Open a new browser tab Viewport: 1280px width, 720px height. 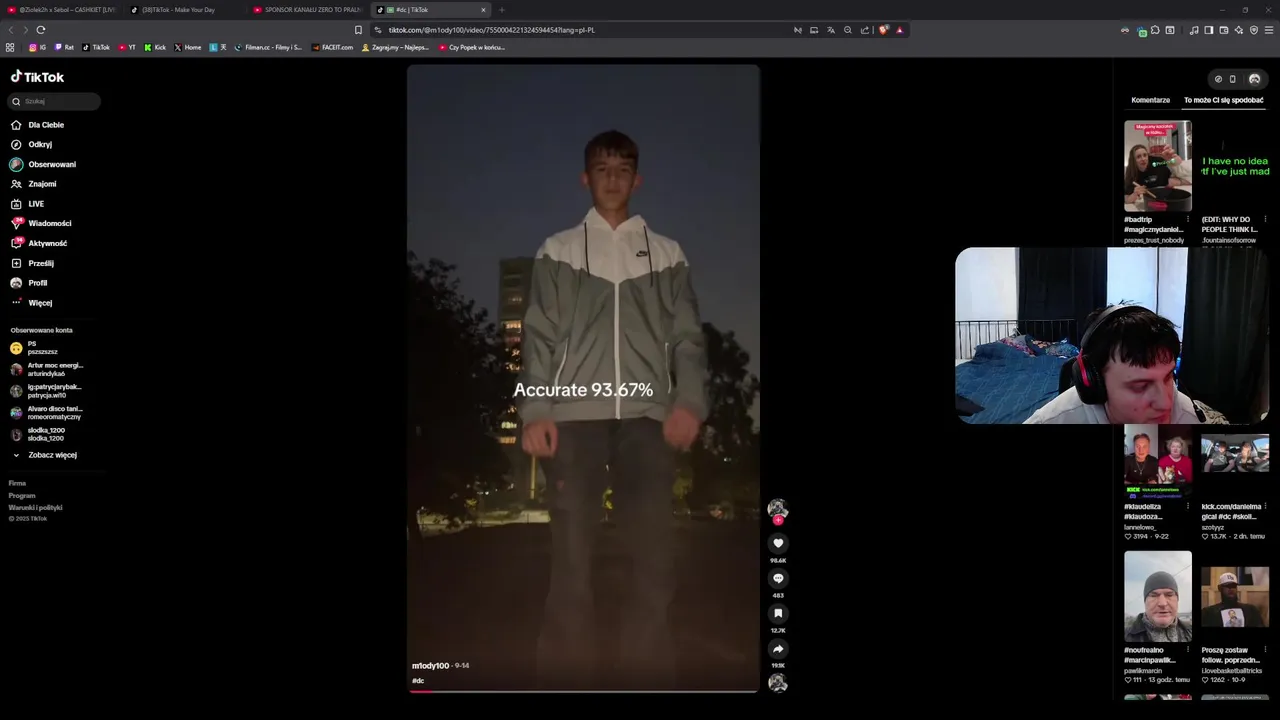click(x=502, y=10)
